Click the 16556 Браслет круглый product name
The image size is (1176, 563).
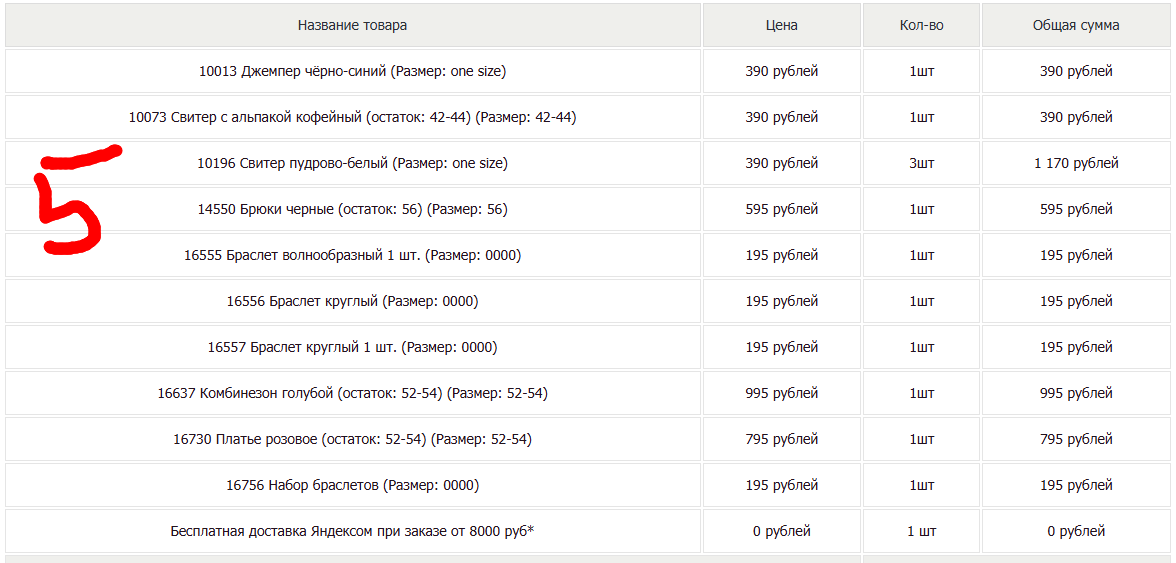click(352, 301)
